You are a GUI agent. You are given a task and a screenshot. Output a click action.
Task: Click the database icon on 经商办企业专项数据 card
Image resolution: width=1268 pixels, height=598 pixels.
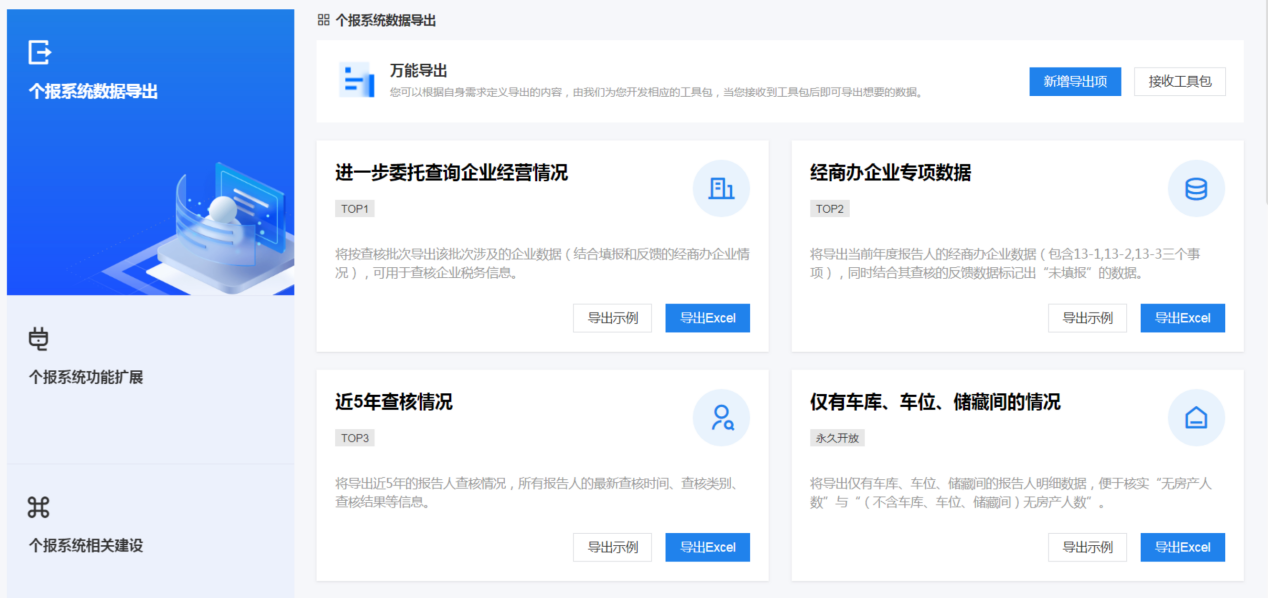coord(1196,188)
